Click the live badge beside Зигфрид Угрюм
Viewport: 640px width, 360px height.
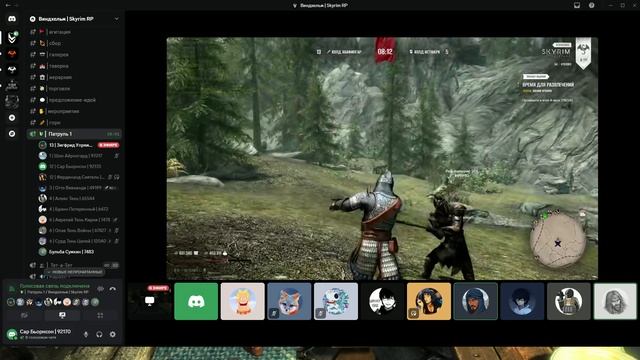coord(108,145)
